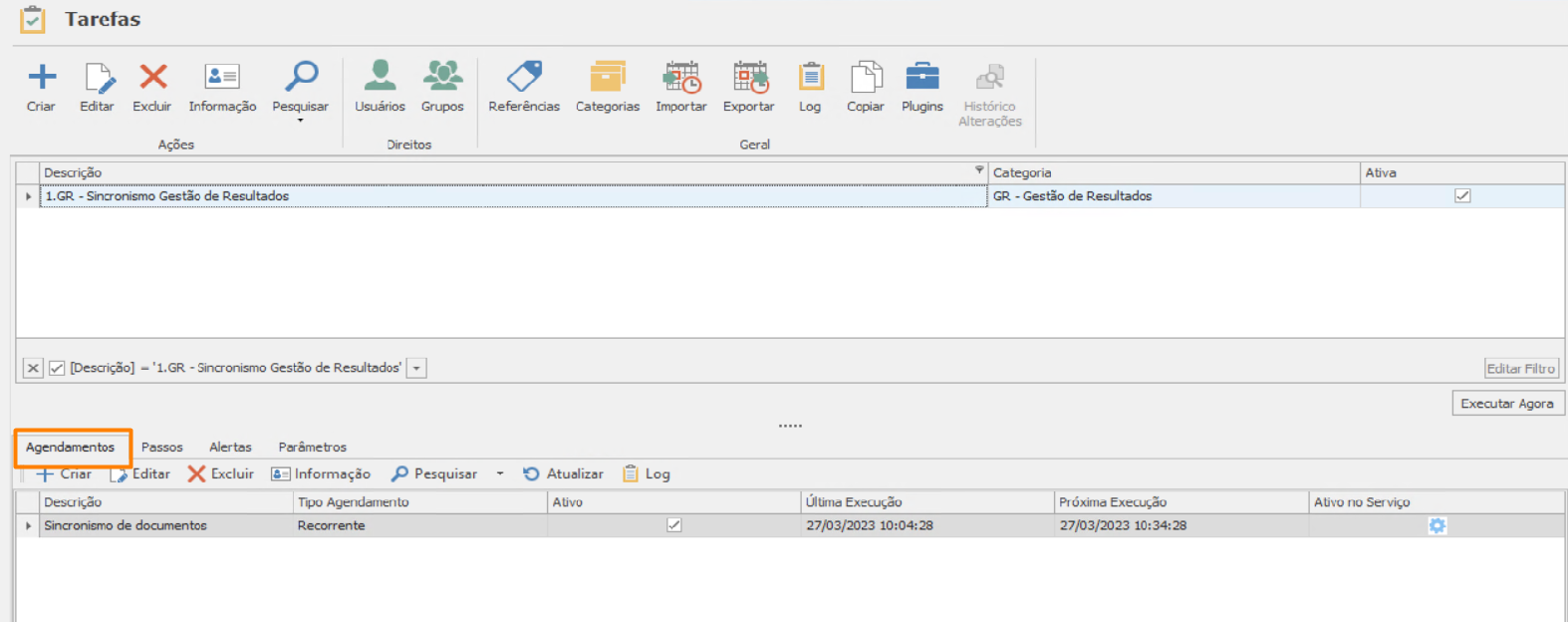Click the filter expression text [Descrição] = '1.GR...'

[x=235, y=368]
